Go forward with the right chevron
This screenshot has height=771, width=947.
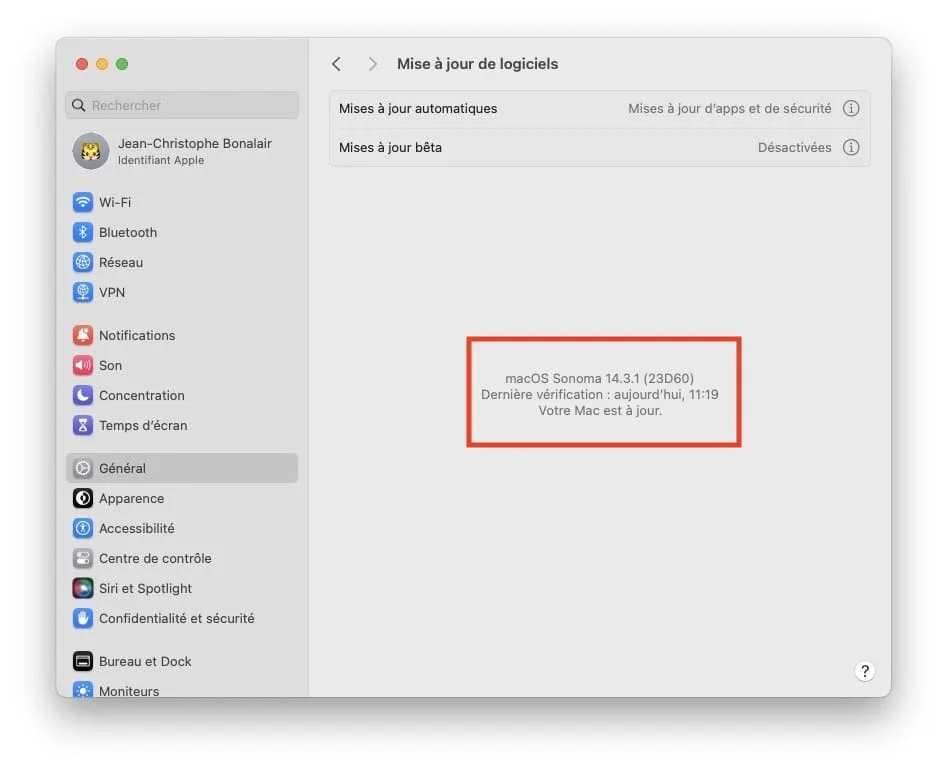click(x=373, y=64)
